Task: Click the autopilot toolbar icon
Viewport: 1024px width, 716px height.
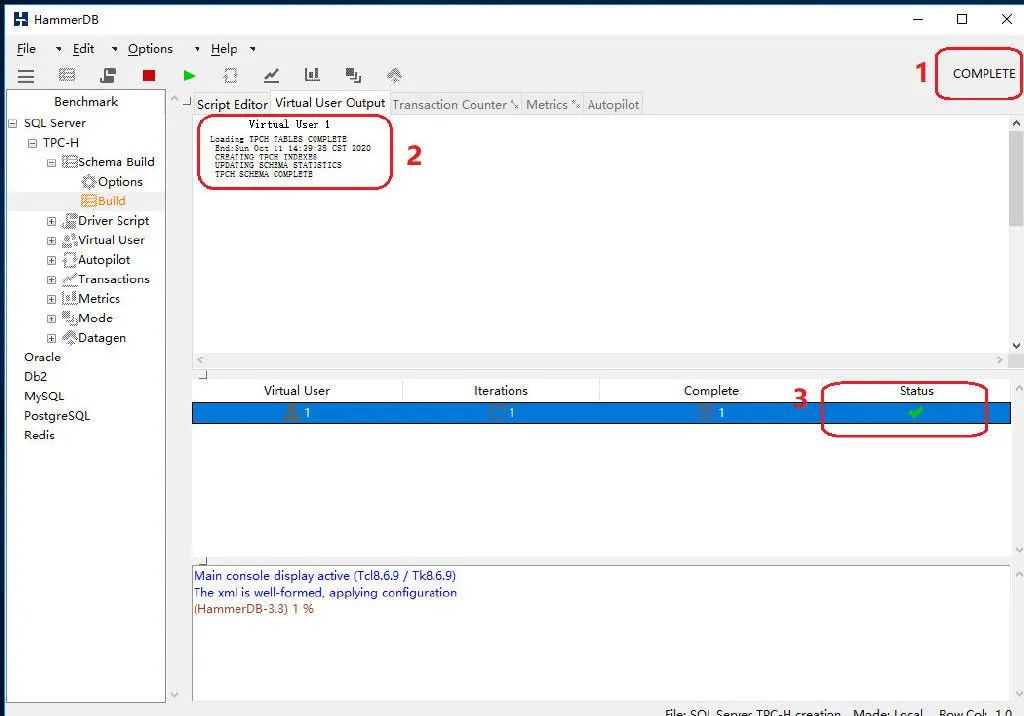Action: click(231, 76)
